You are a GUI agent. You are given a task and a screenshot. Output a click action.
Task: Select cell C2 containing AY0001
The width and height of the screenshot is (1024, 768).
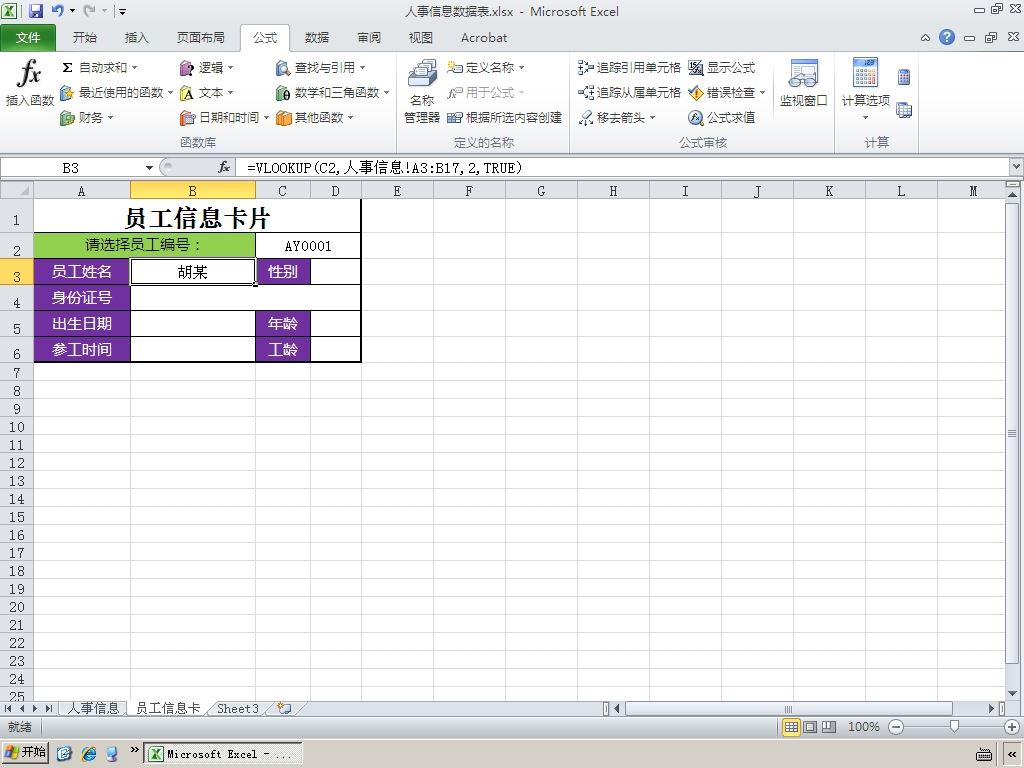[308, 246]
